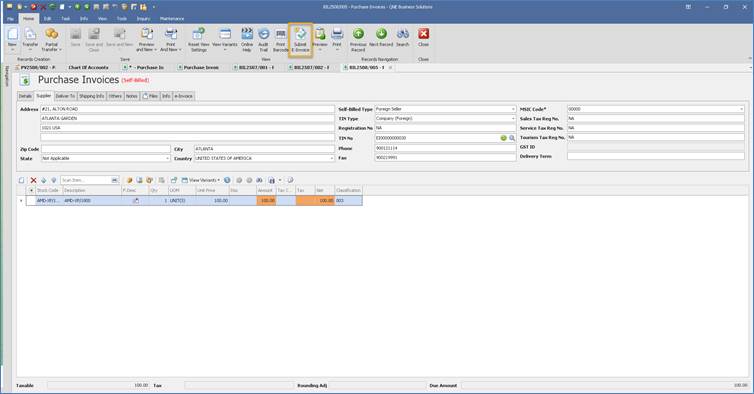Open the Home ribbon tab
This screenshot has height=394, width=754.
point(28,19)
